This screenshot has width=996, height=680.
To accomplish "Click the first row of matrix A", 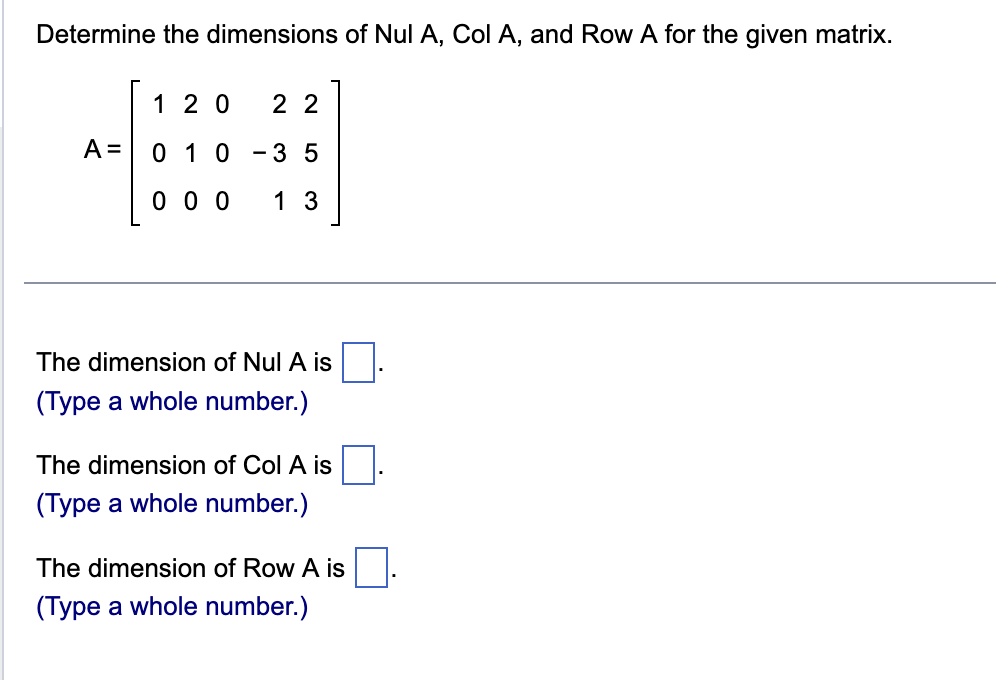I will pyautogui.click(x=235, y=103).
